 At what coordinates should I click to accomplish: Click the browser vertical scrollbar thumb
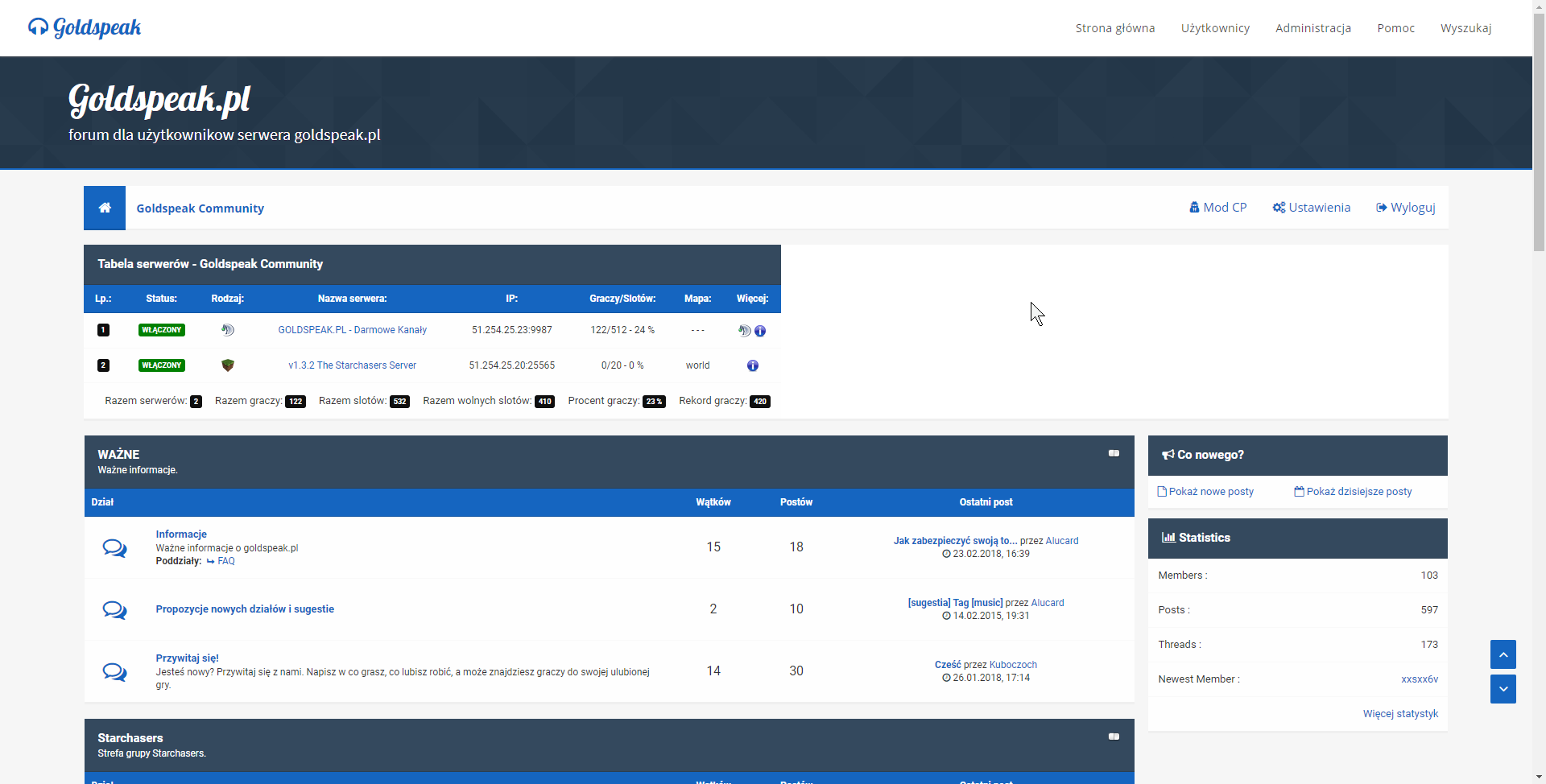[x=1539, y=129]
